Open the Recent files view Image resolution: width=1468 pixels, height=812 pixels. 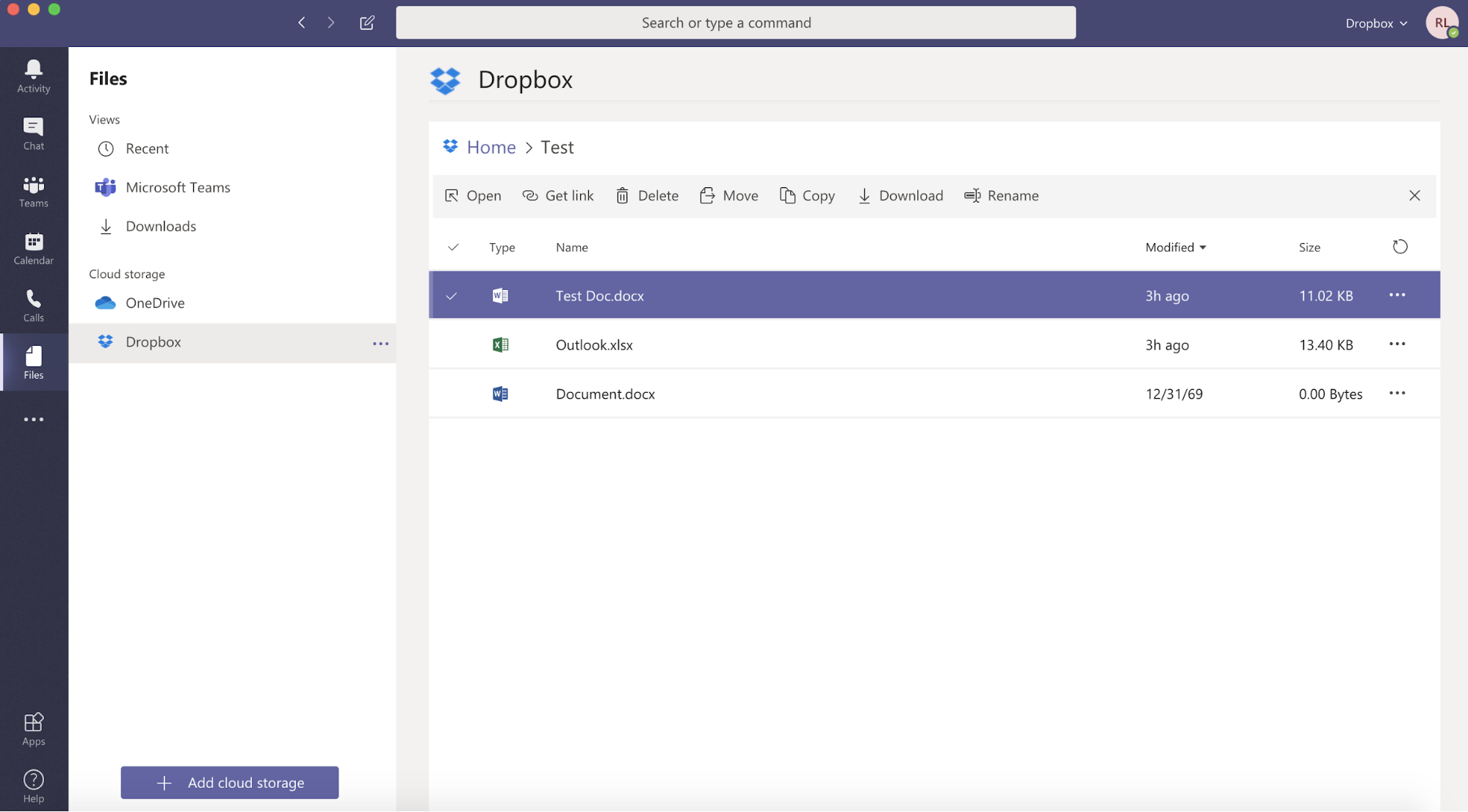pyautogui.click(x=147, y=148)
